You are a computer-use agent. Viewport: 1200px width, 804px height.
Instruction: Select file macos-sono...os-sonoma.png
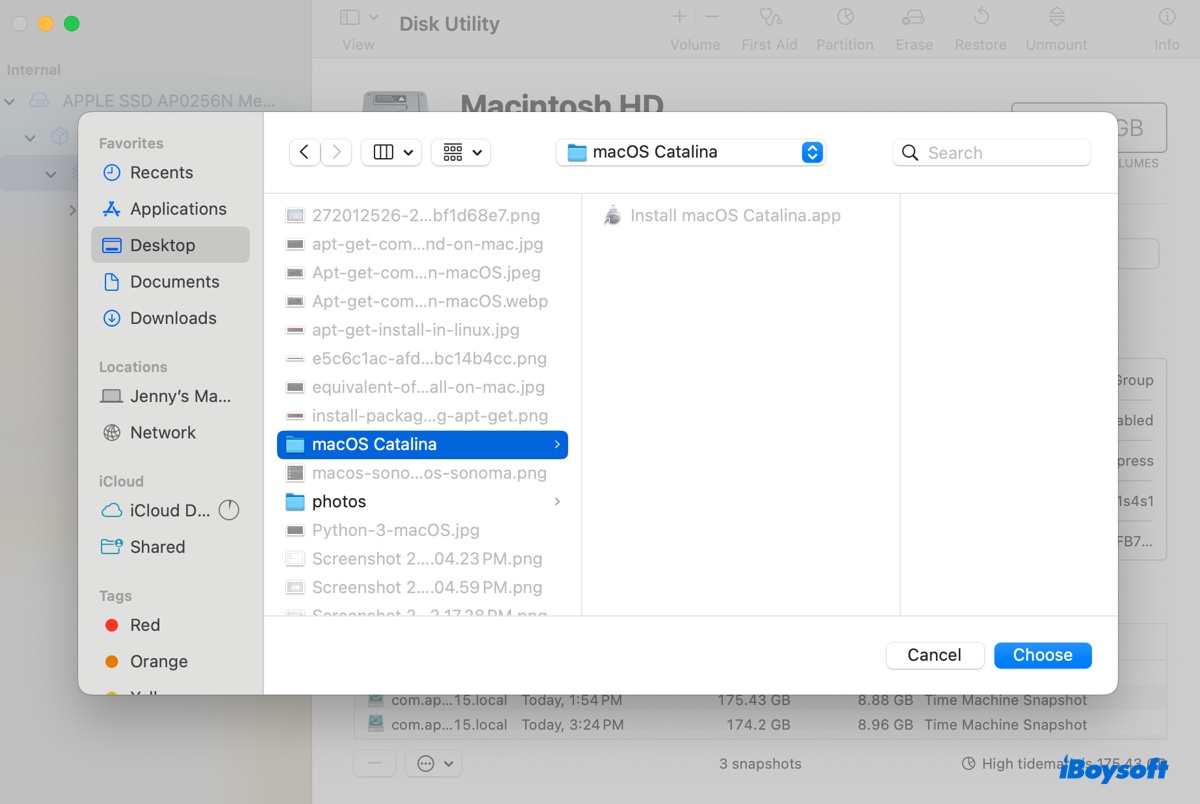click(422, 473)
